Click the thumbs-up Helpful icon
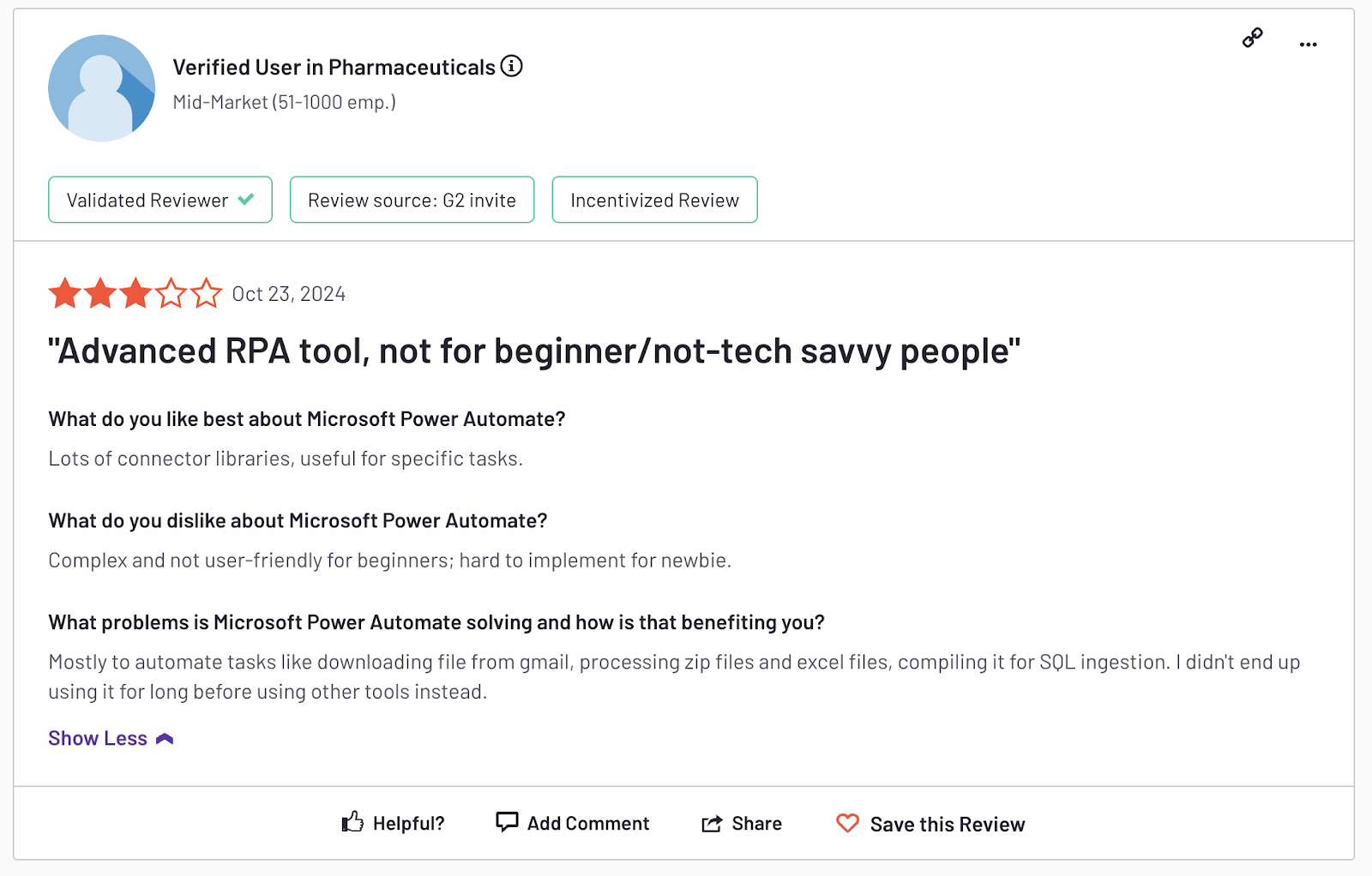This screenshot has width=1372, height=876. 352,822
